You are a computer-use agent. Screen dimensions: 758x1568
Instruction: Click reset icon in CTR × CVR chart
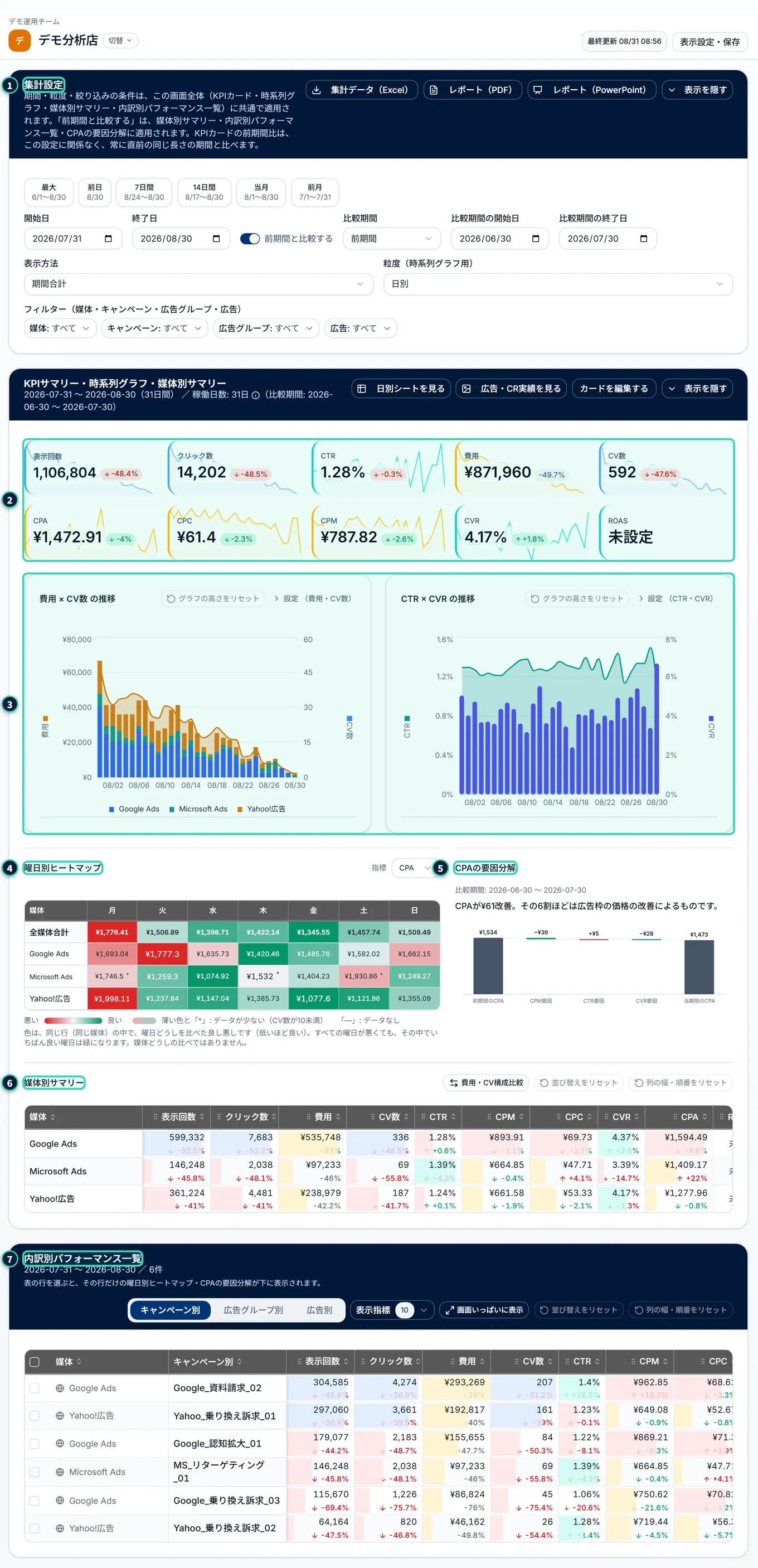click(x=535, y=598)
